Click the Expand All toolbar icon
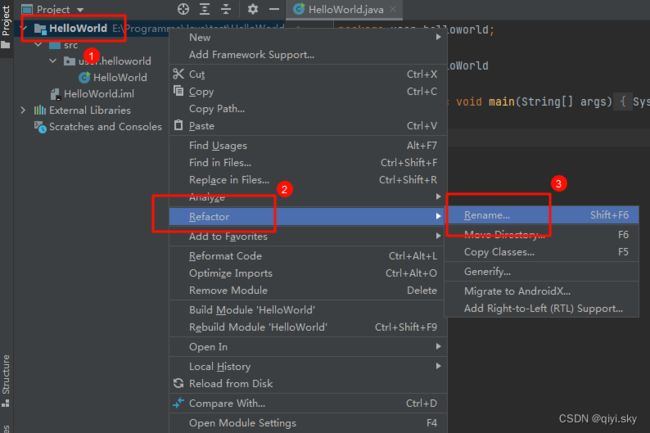 (x=204, y=9)
